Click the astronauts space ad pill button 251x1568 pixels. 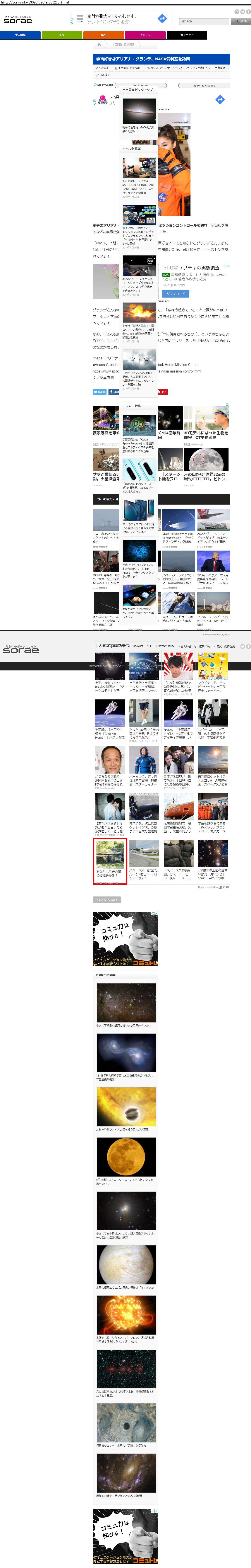pos(204,86)
